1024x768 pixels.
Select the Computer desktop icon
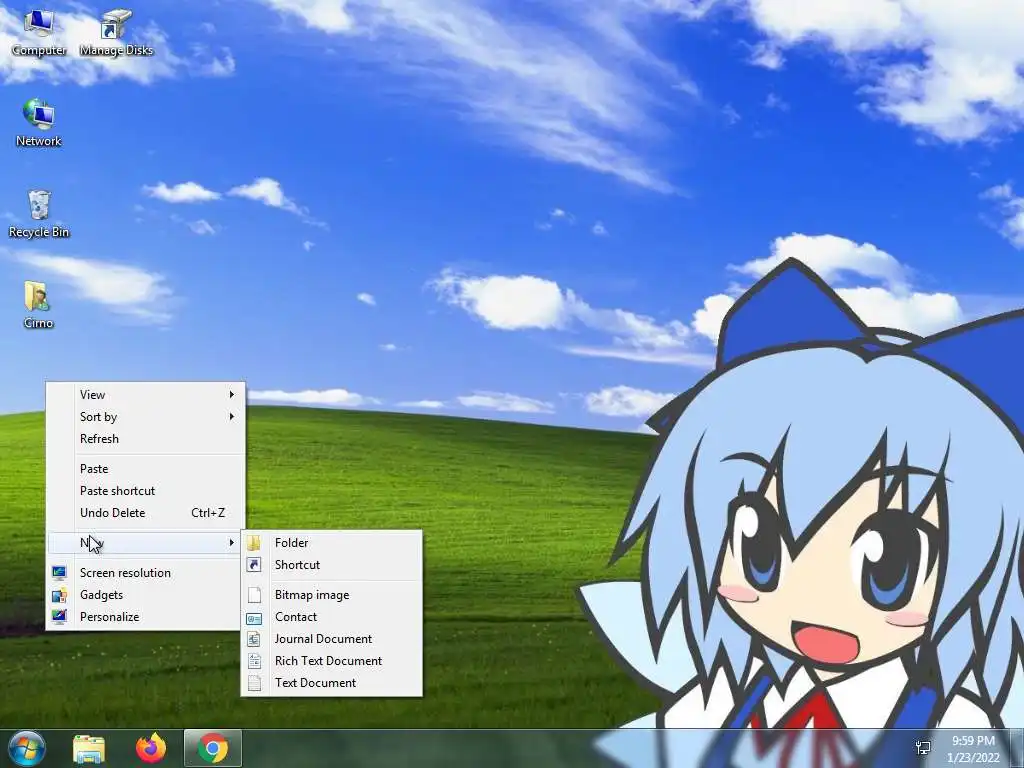[x=39, y=33]
